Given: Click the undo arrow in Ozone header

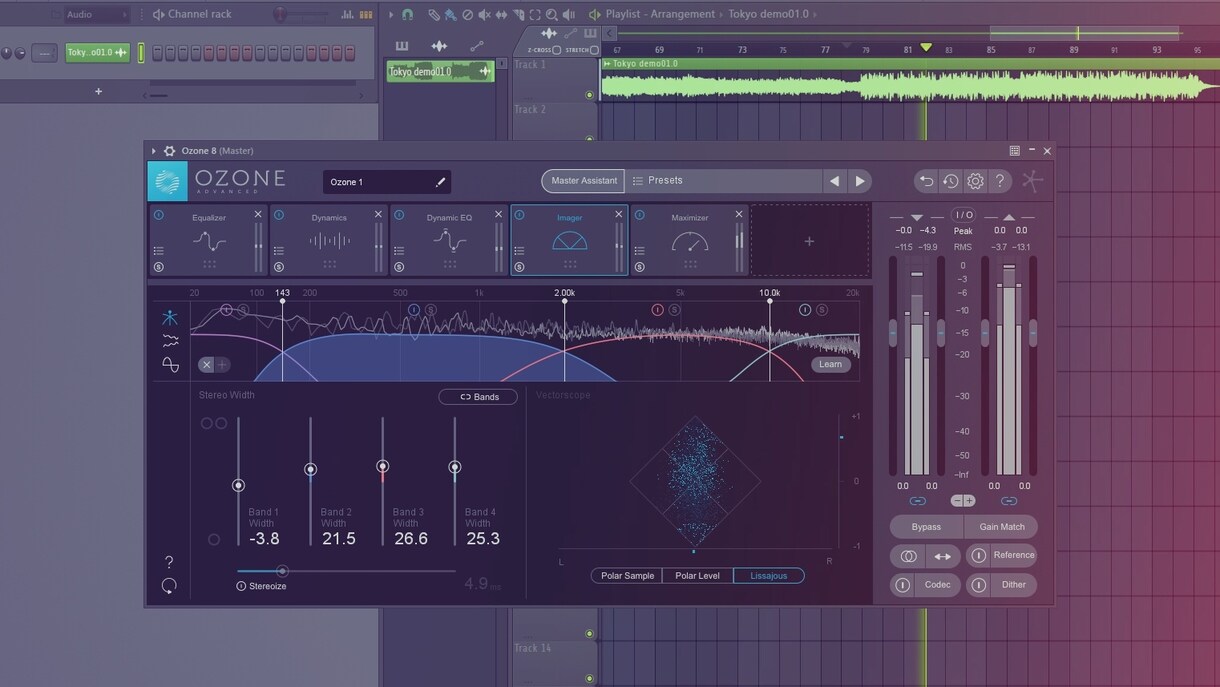Looking at the screenshot, I should (x=926, y=181).
